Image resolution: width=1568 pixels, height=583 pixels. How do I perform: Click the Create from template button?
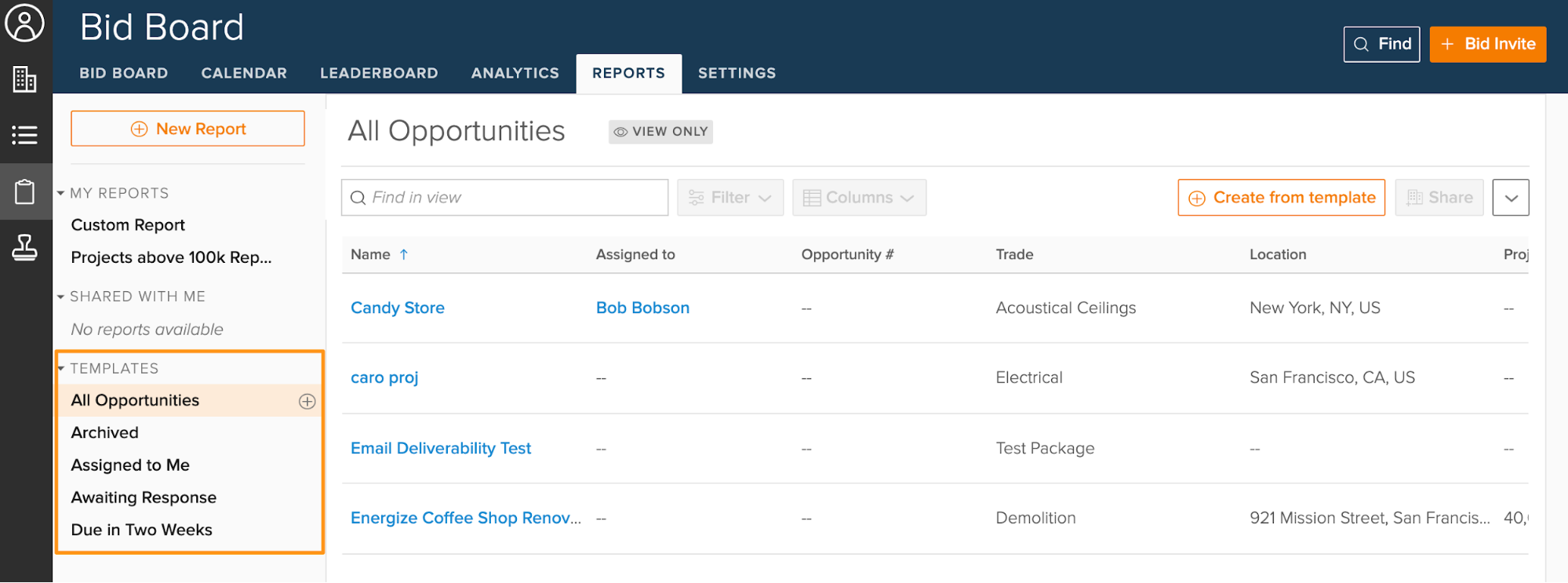pyautogui.click(x=1281, y=198)
